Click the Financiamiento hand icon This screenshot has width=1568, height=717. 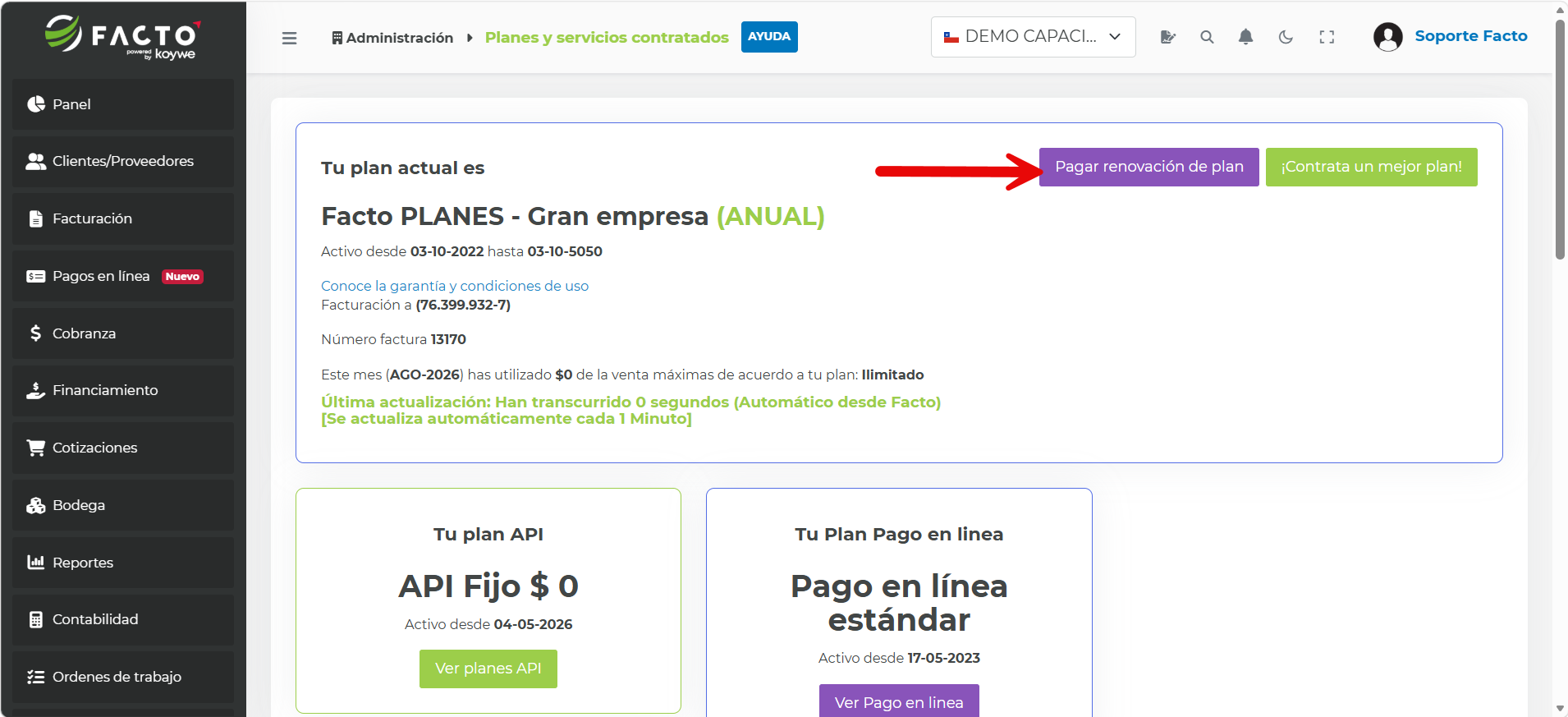point(36,390)
